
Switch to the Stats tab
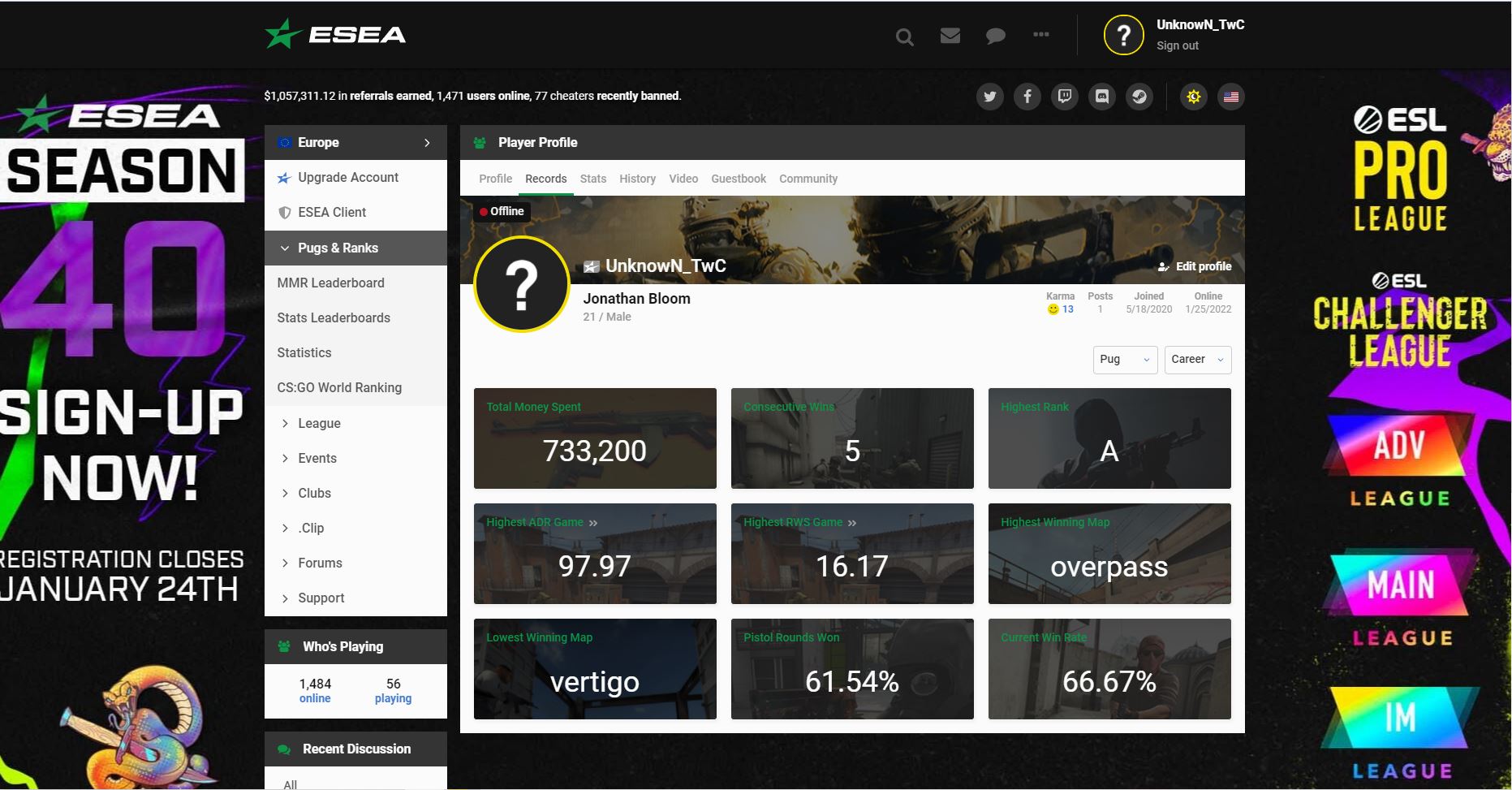(x=592, y=179)
